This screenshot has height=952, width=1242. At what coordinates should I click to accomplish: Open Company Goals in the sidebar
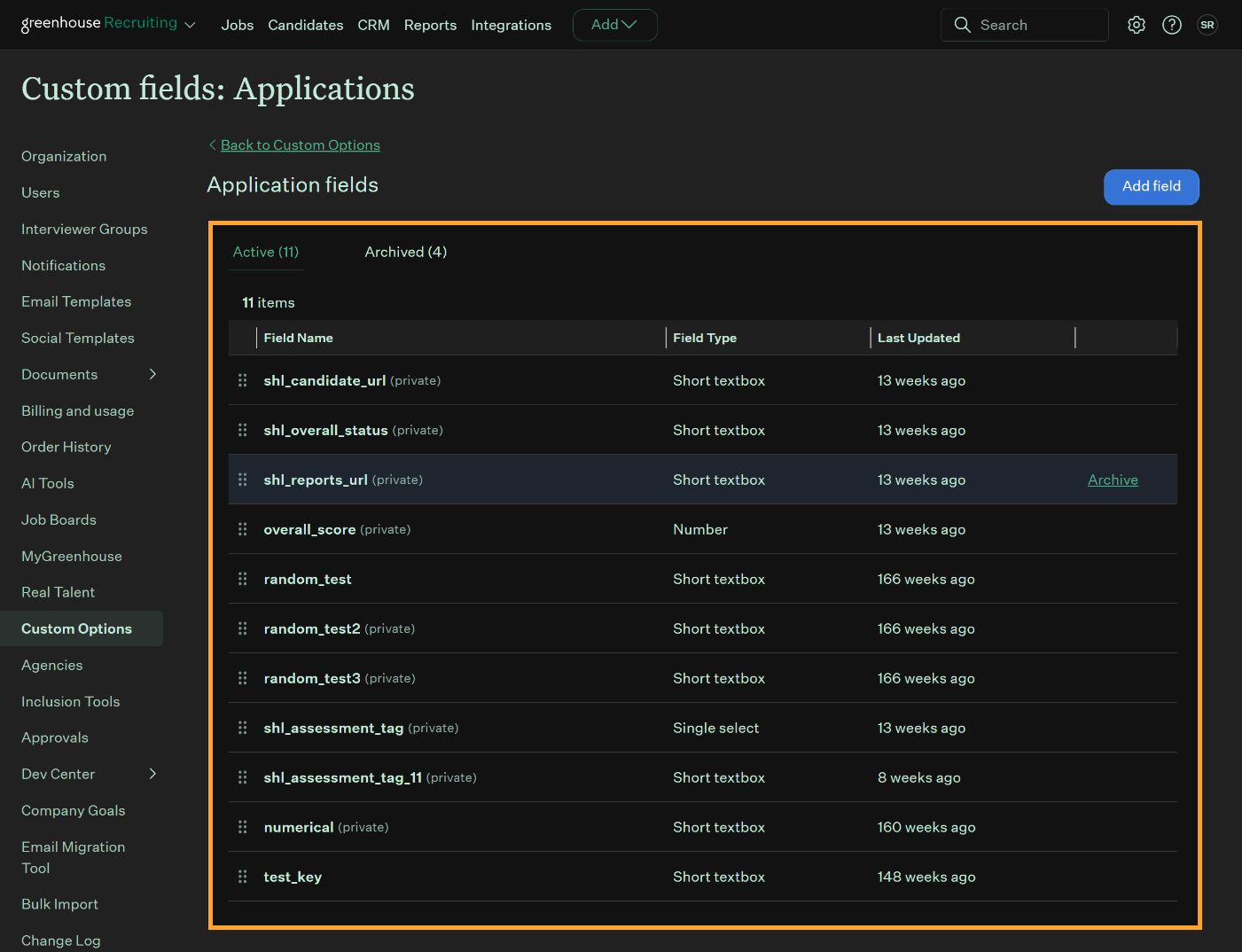click(74, 810)
